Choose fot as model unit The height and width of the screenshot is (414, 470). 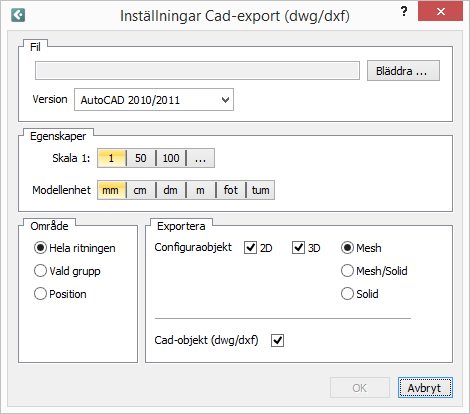tap(231, 190)
